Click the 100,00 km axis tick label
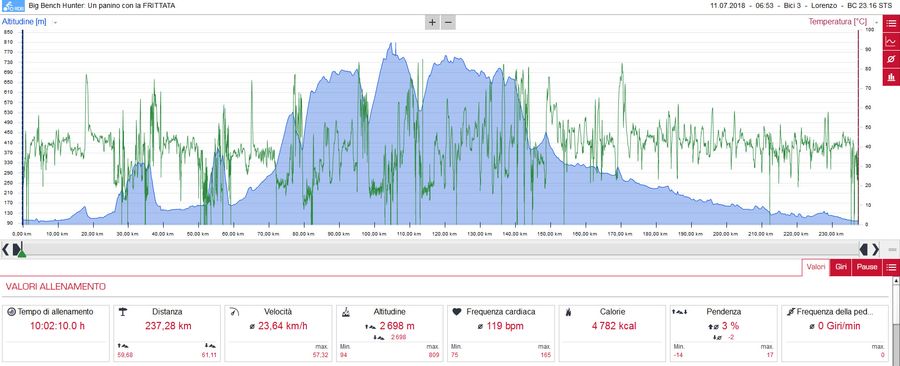Screen dimensions: 900x366 pos(374,234)
